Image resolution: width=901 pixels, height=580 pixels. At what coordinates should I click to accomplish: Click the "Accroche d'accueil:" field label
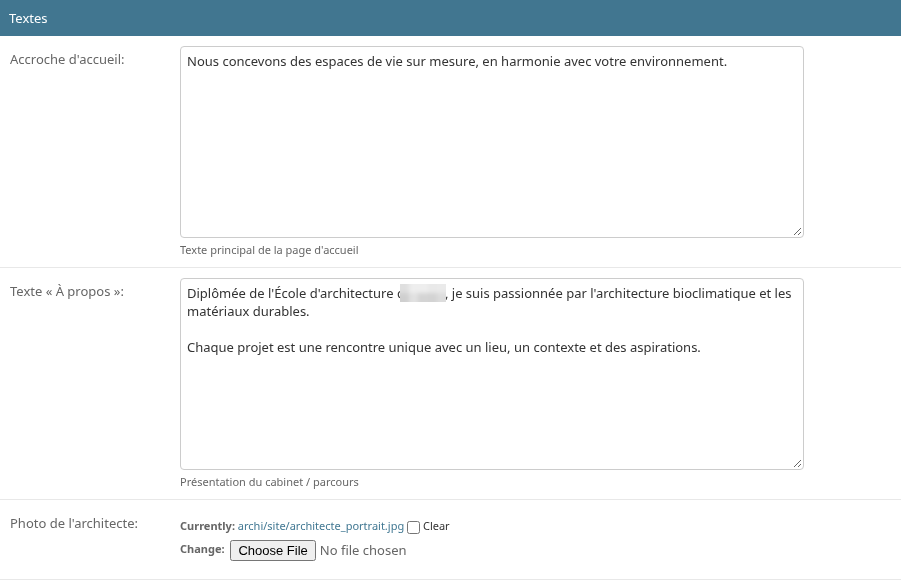(67, 60)
